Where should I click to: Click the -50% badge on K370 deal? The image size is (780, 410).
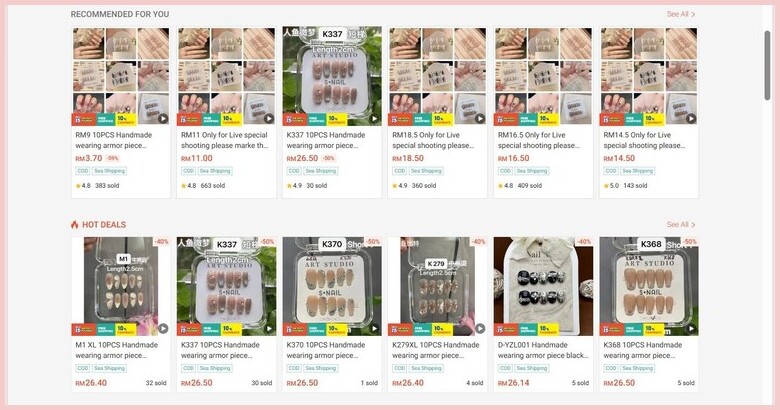click(x=373, y=241)
